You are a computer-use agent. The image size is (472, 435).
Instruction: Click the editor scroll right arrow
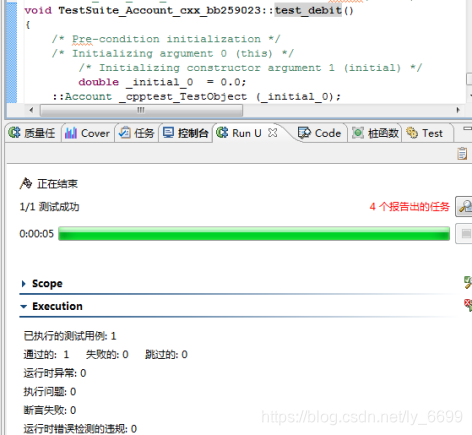[458, 110]
